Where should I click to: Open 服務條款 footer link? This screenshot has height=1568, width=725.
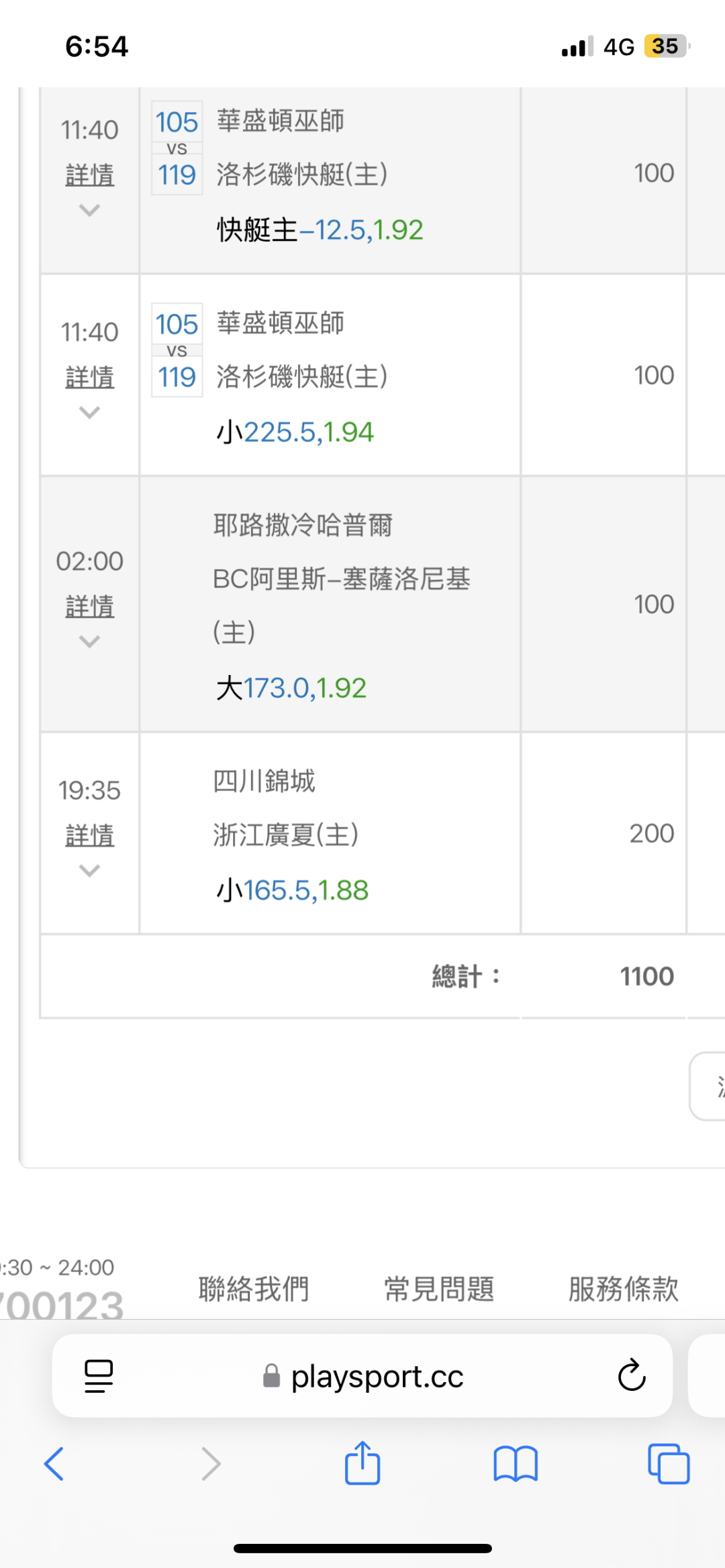(x=624, y=1289)
